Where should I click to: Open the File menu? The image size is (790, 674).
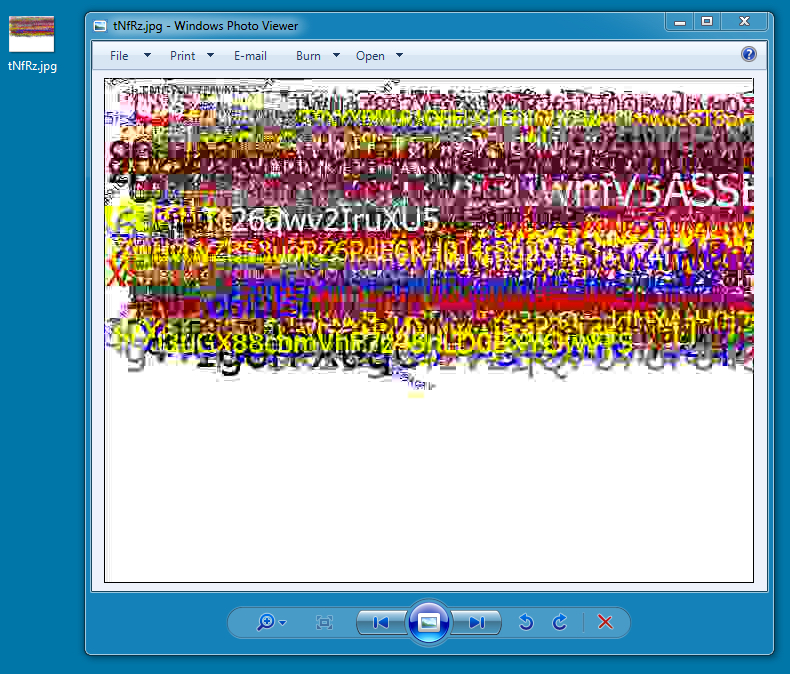[x=119, y=56]
